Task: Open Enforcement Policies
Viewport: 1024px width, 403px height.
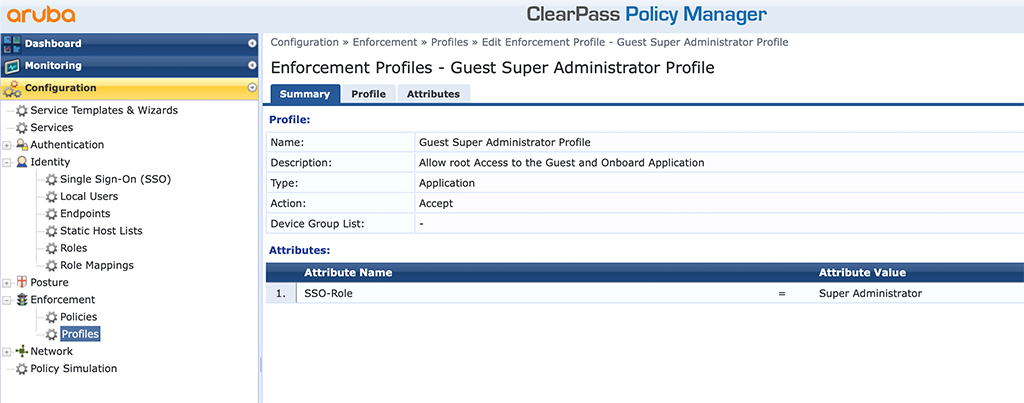Action: coord(78,317)
